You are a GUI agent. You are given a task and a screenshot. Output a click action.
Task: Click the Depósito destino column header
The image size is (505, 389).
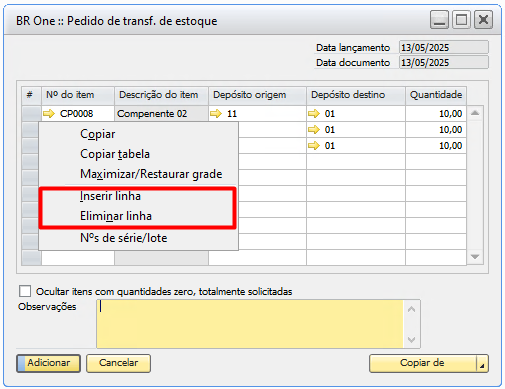coord(356,95)
